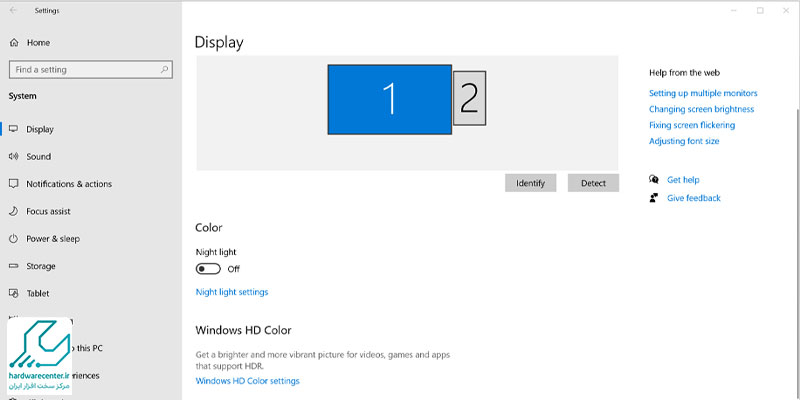800x400 pixels.
Task: Click the Display monitor icon
Action: pos(14,129)
